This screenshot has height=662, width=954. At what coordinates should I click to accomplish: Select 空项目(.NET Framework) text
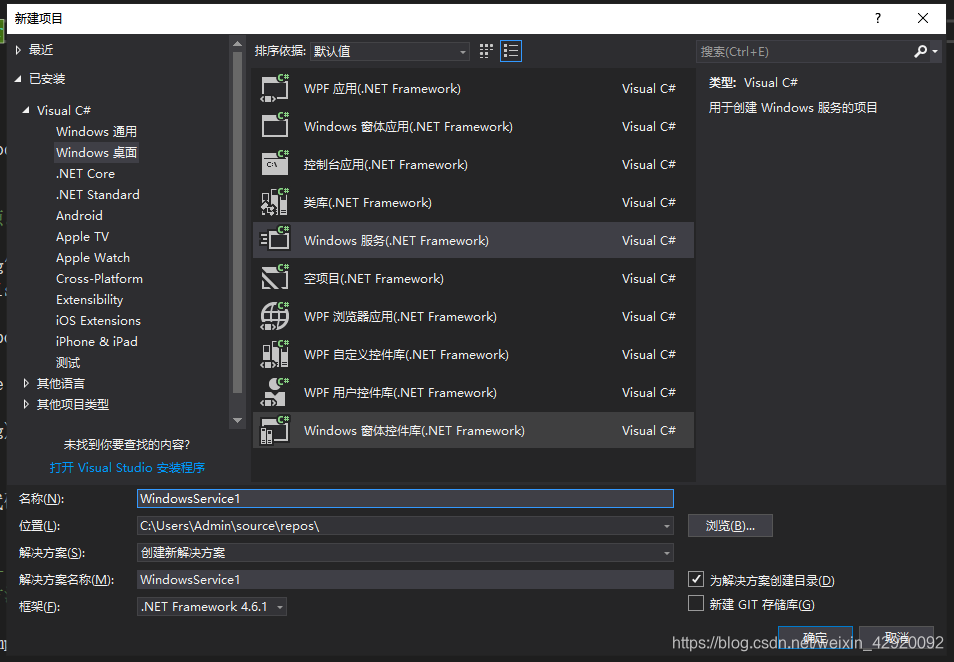point(374,279)
